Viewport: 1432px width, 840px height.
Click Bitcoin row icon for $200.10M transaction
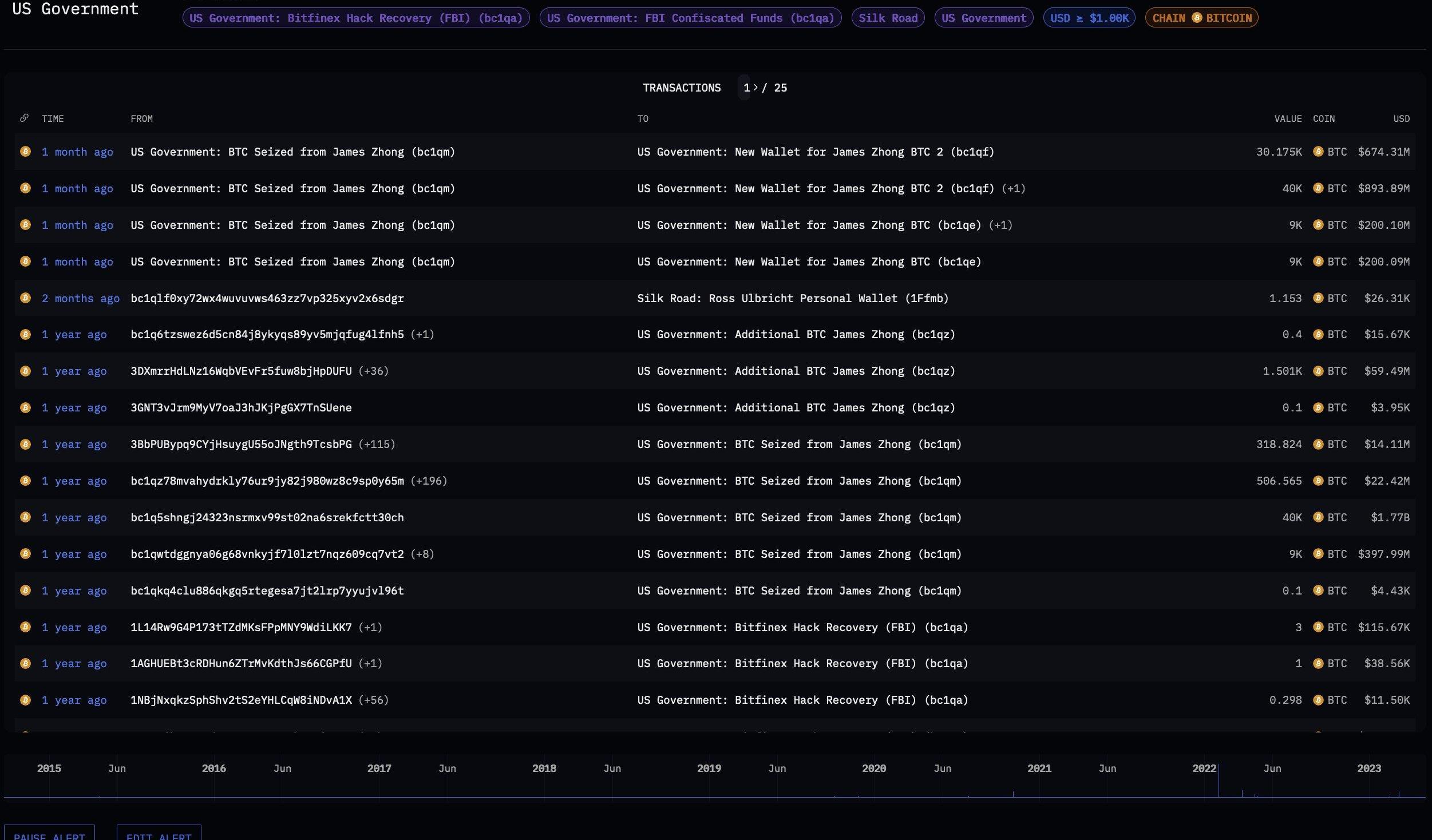[25, 225]
